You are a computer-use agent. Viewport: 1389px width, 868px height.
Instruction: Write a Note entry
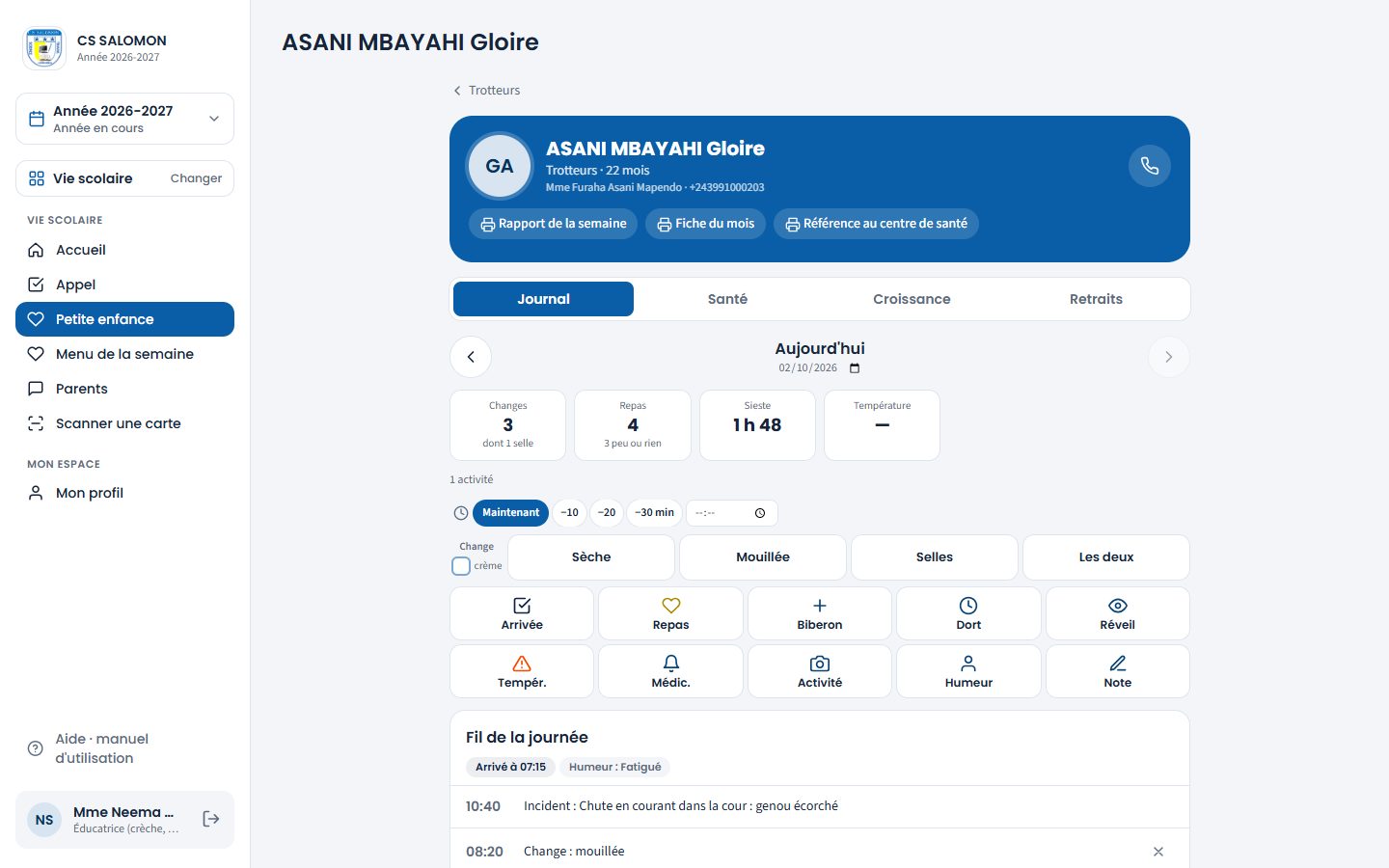[x=1118, y=671]
